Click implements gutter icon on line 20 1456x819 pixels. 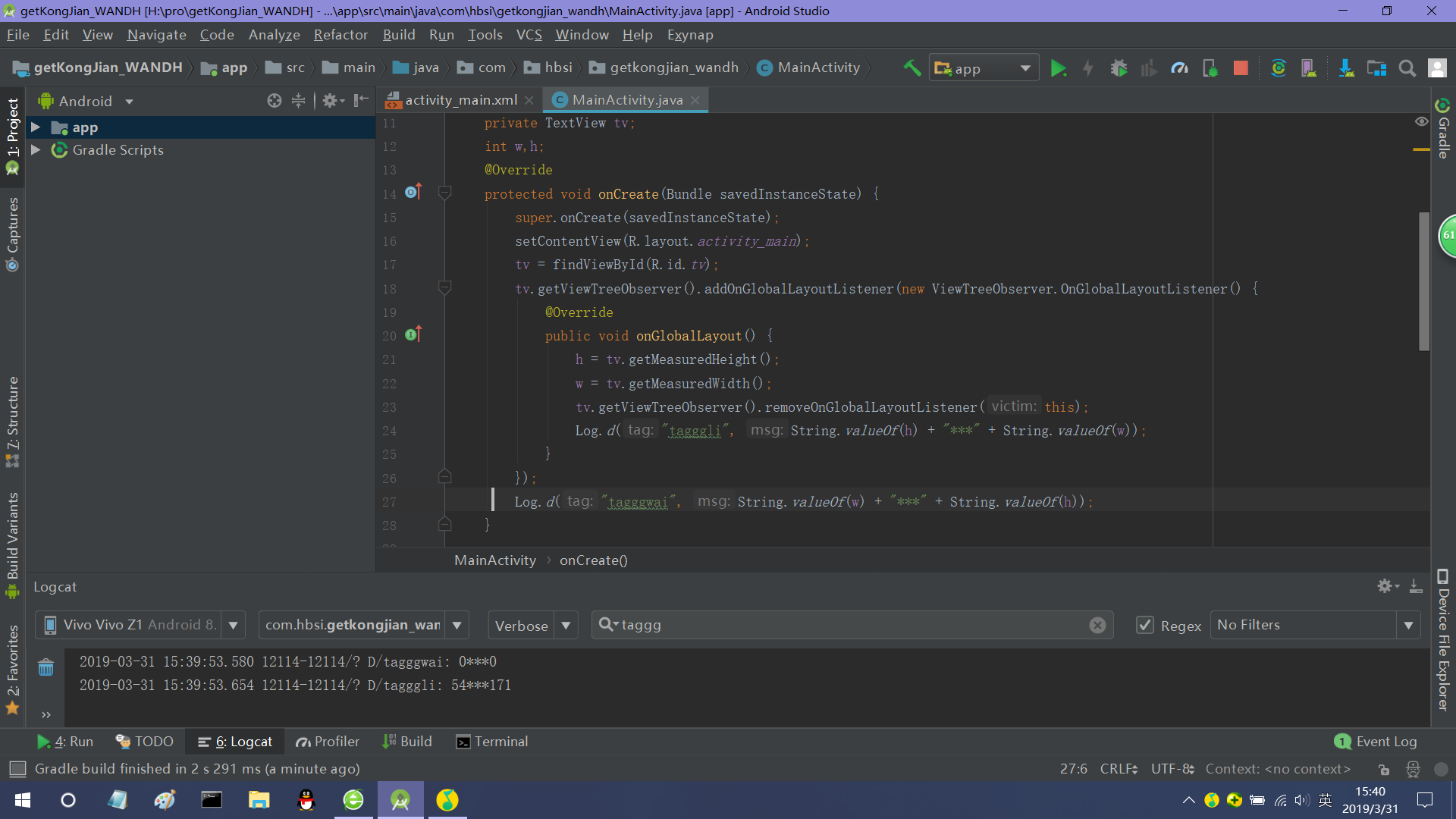(413, 334)
